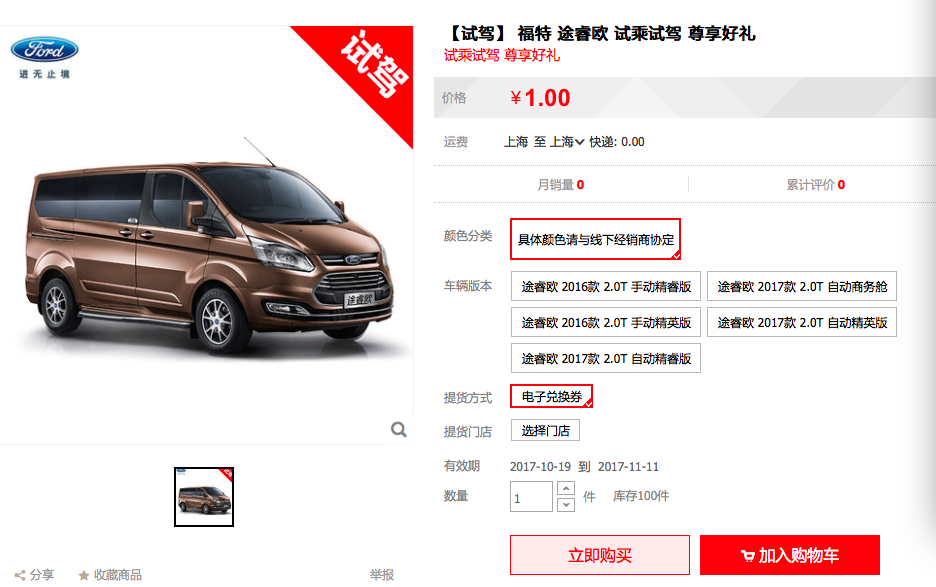Choose 途睿欧 2017款 2.0T 自动精睿版
936x587 pixels.
[605, 358]
